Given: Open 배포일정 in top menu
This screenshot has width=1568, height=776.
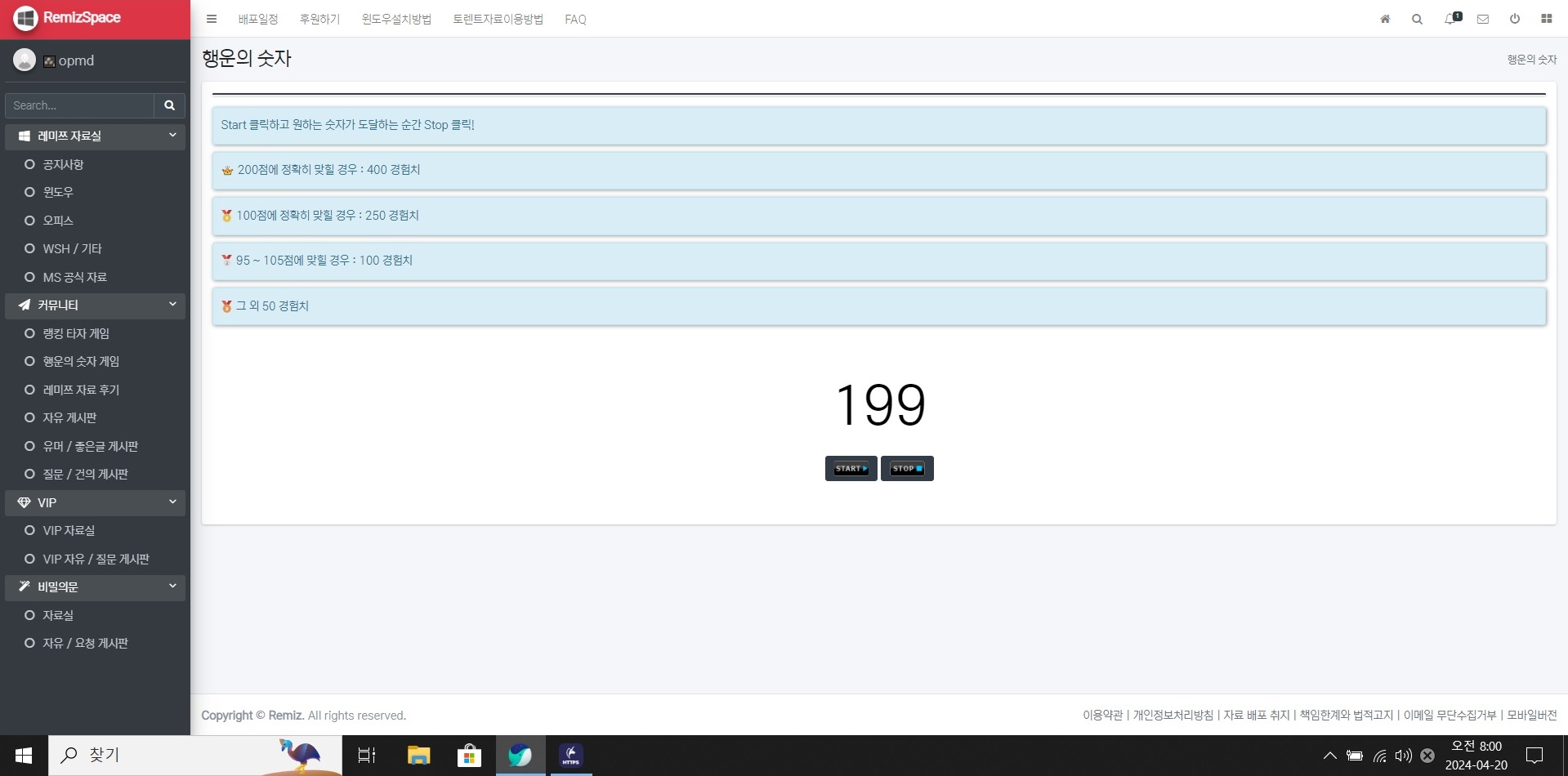Looking at the screenshot, I should [257, 19].
